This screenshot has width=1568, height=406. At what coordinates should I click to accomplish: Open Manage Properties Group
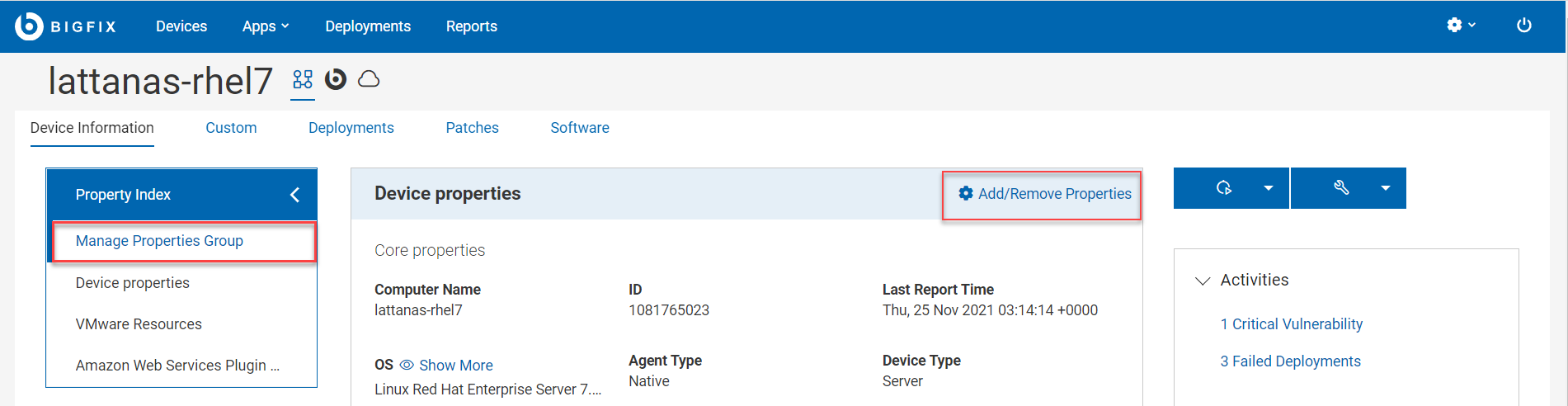(x=159, y=241)
